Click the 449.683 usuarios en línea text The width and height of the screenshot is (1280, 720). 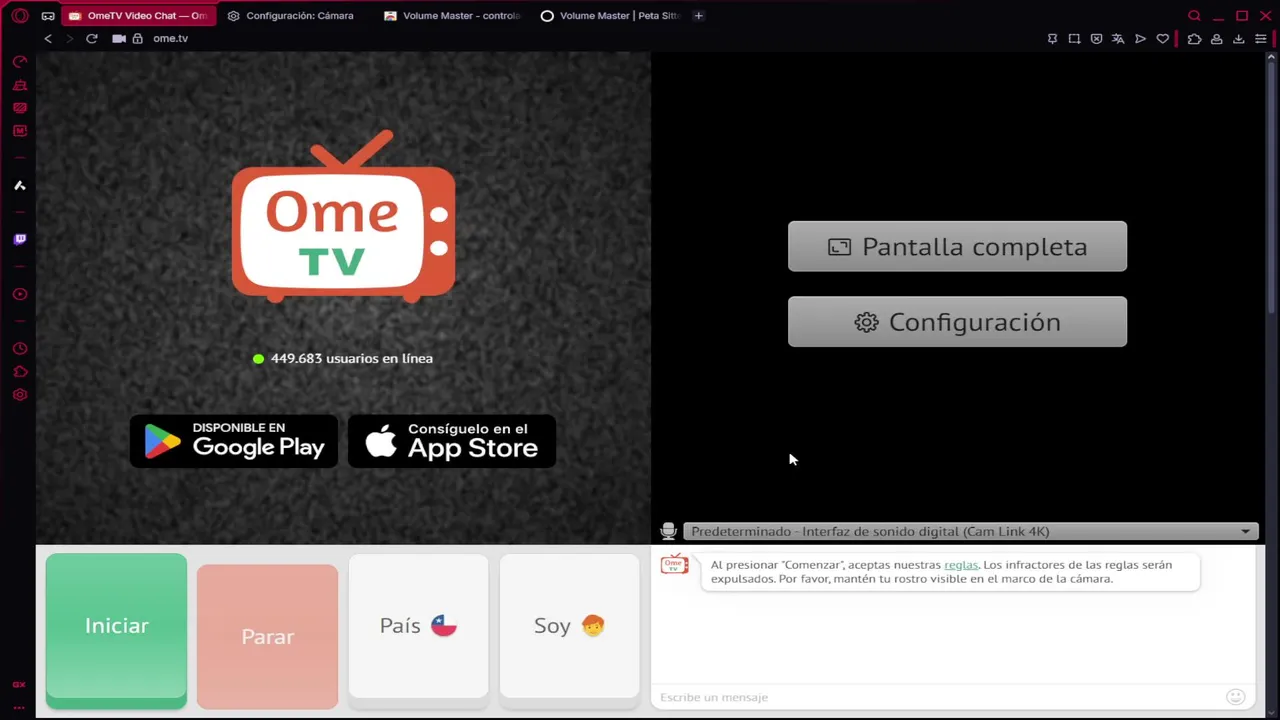(352, 358)
